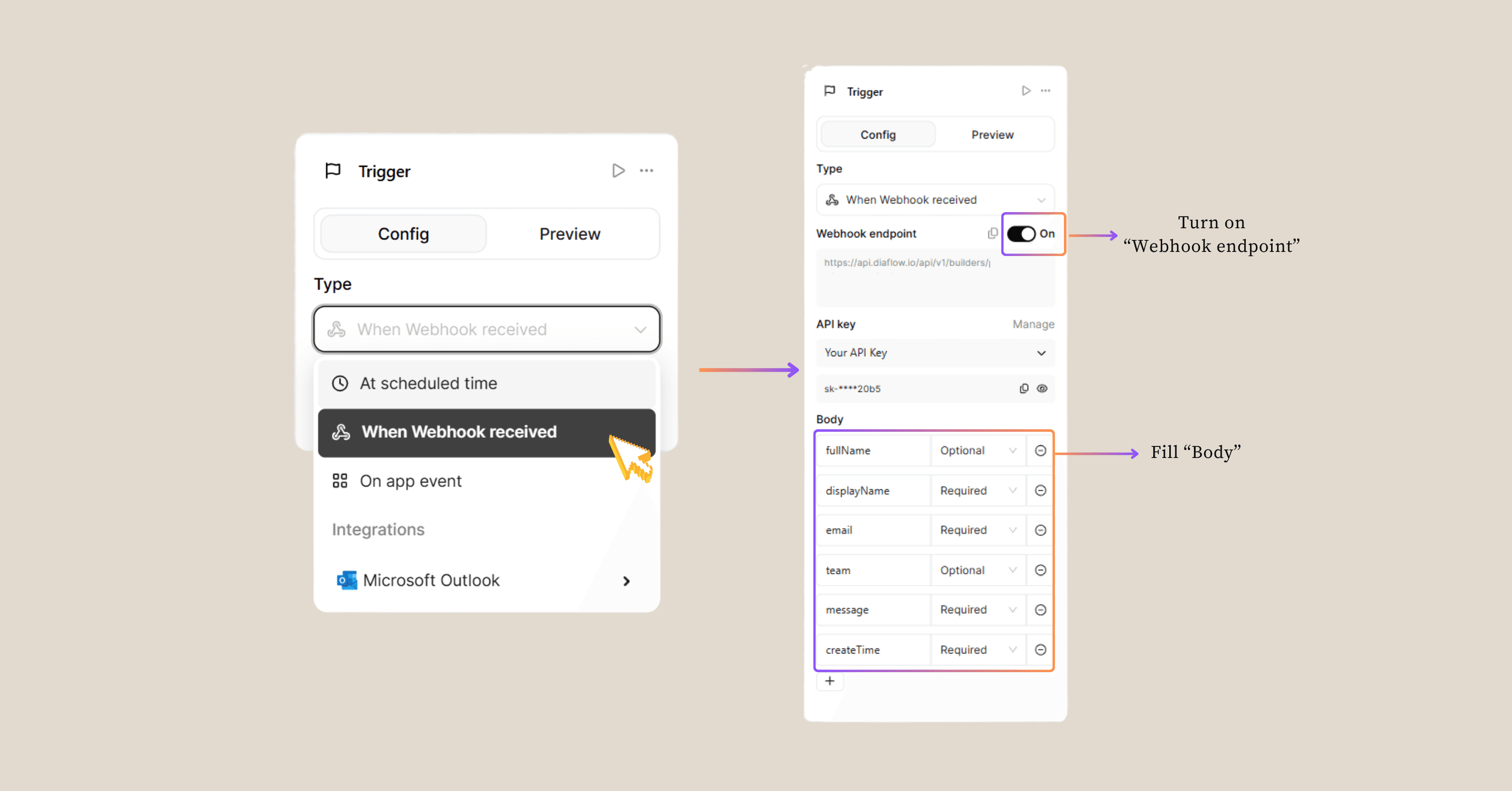Click the Manage link next to API key
Image resolution: width=1512 pixels, height=791 pixels.
click(x=1033, y=324)
